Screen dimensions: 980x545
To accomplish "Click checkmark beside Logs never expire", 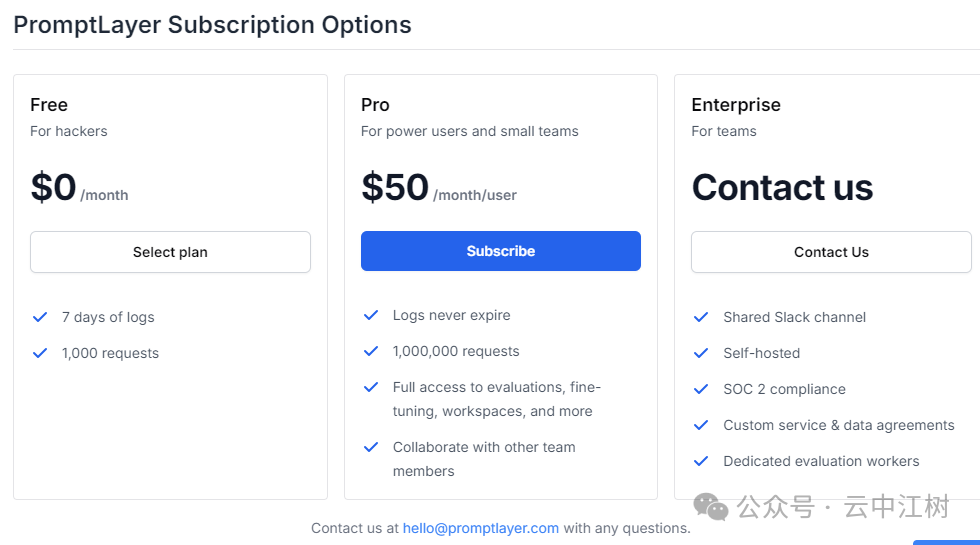I will click(371, 315).
